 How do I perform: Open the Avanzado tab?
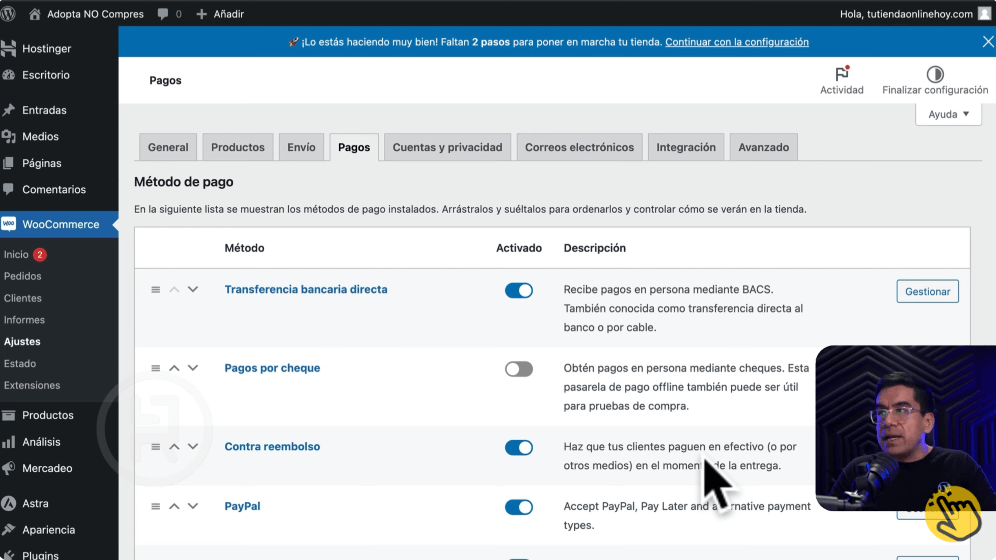click(x=764, y=147)
